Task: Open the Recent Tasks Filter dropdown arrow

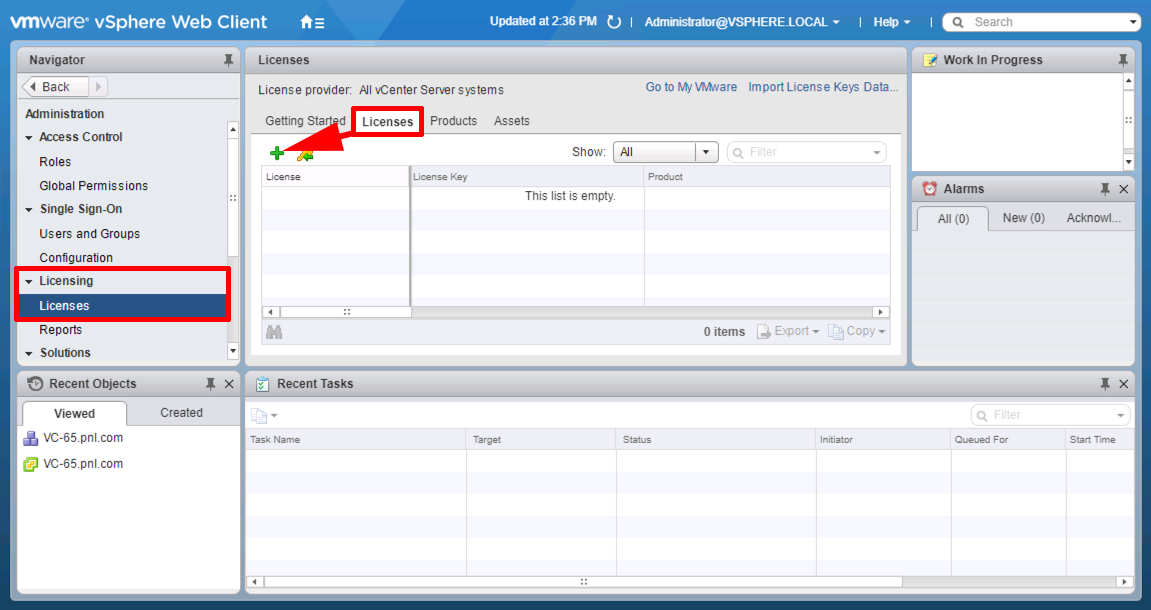Action: point(1121,415)
